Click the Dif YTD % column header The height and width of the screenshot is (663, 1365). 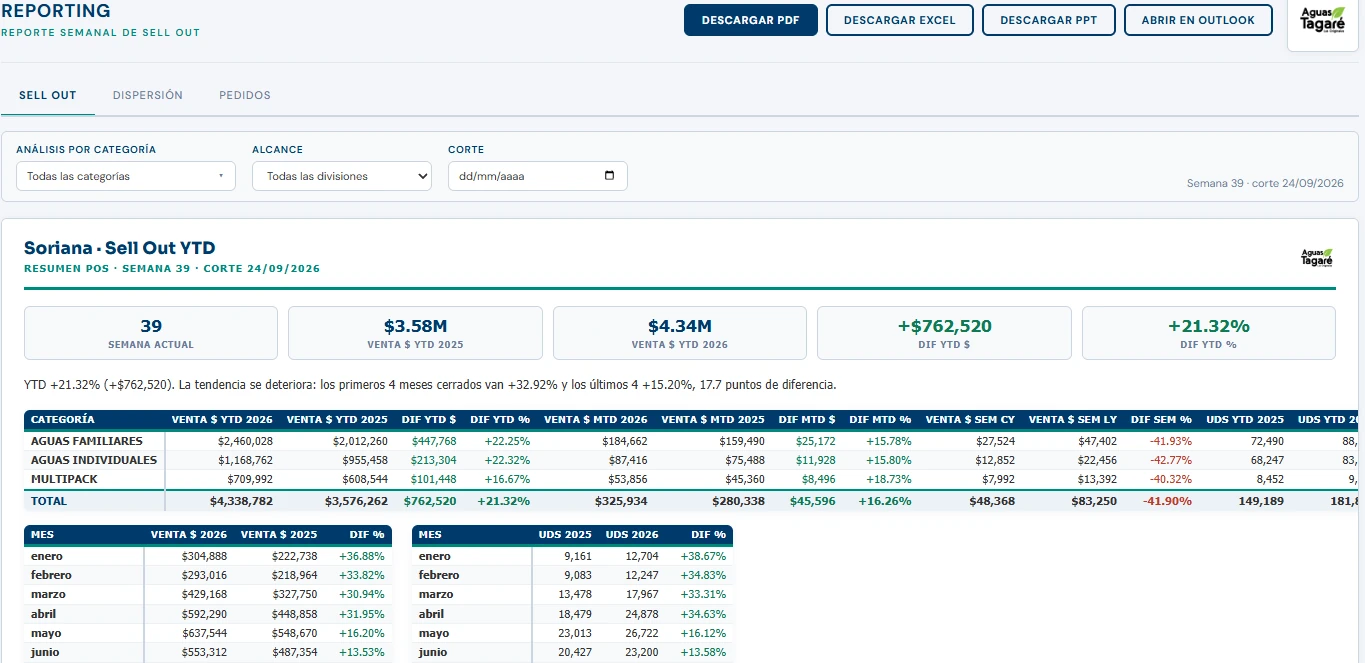click(x=500, y=420)
